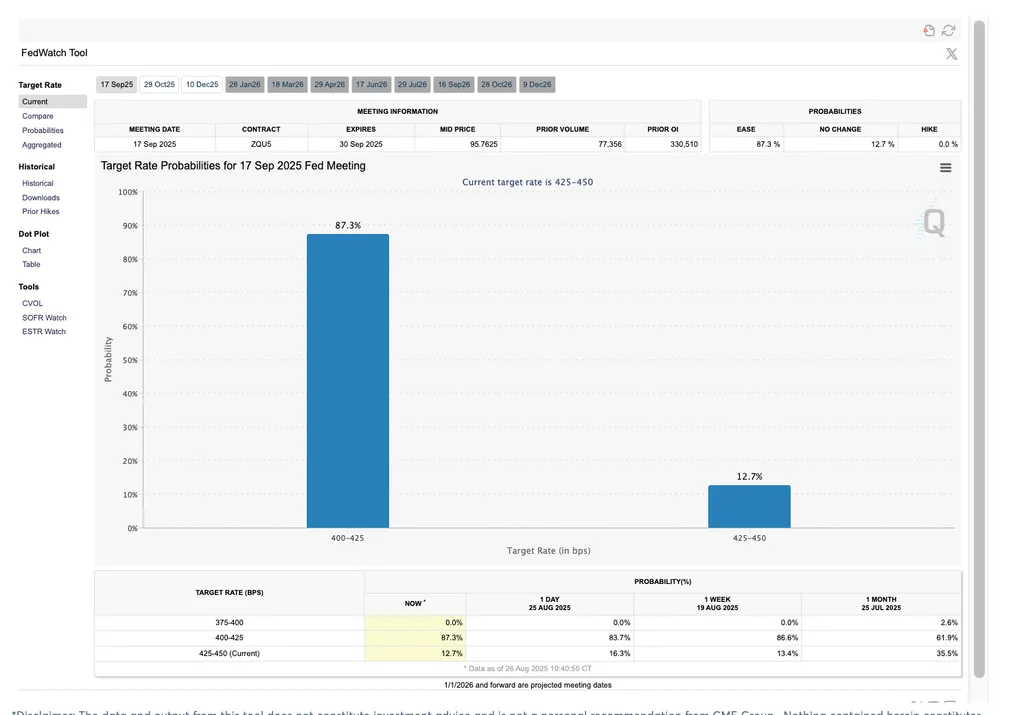The image size is (1024, 715).
Task: Select the 17 Jun26 meeting tab
Action: (372, 84)
